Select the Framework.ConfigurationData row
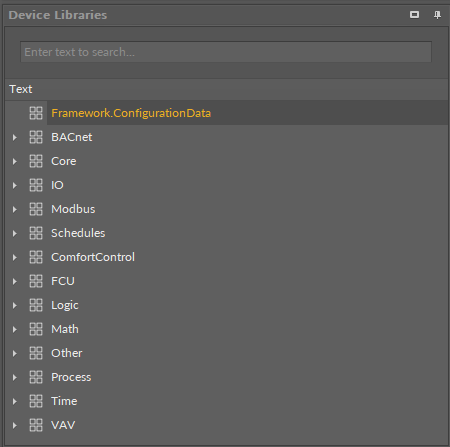 (226, 113)
